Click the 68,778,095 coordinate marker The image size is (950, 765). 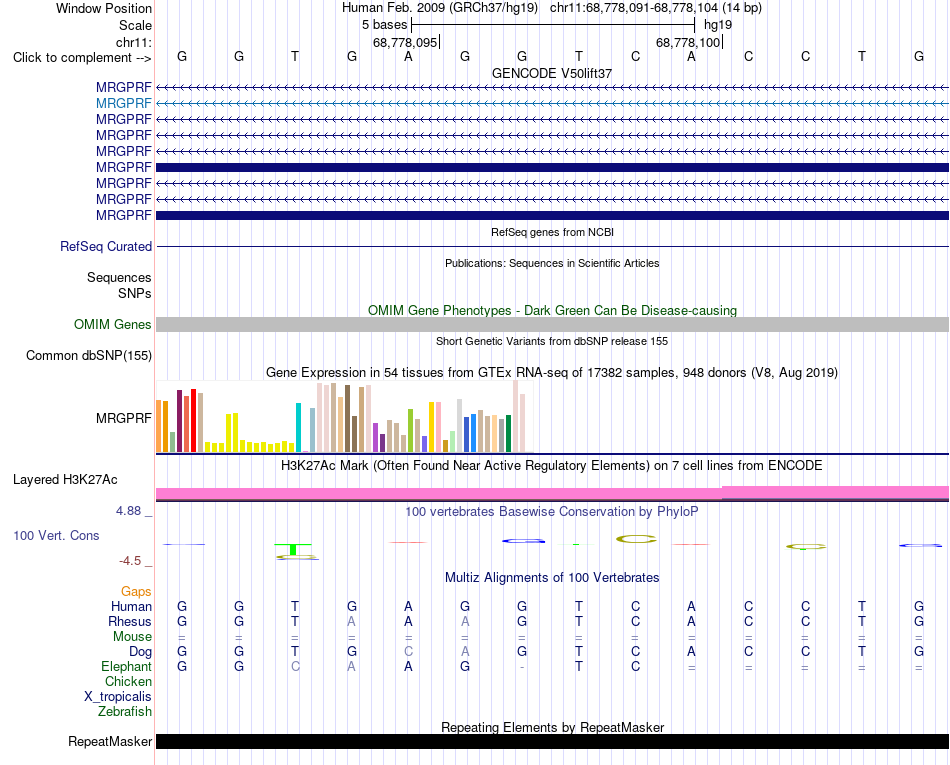pos(405,42)
